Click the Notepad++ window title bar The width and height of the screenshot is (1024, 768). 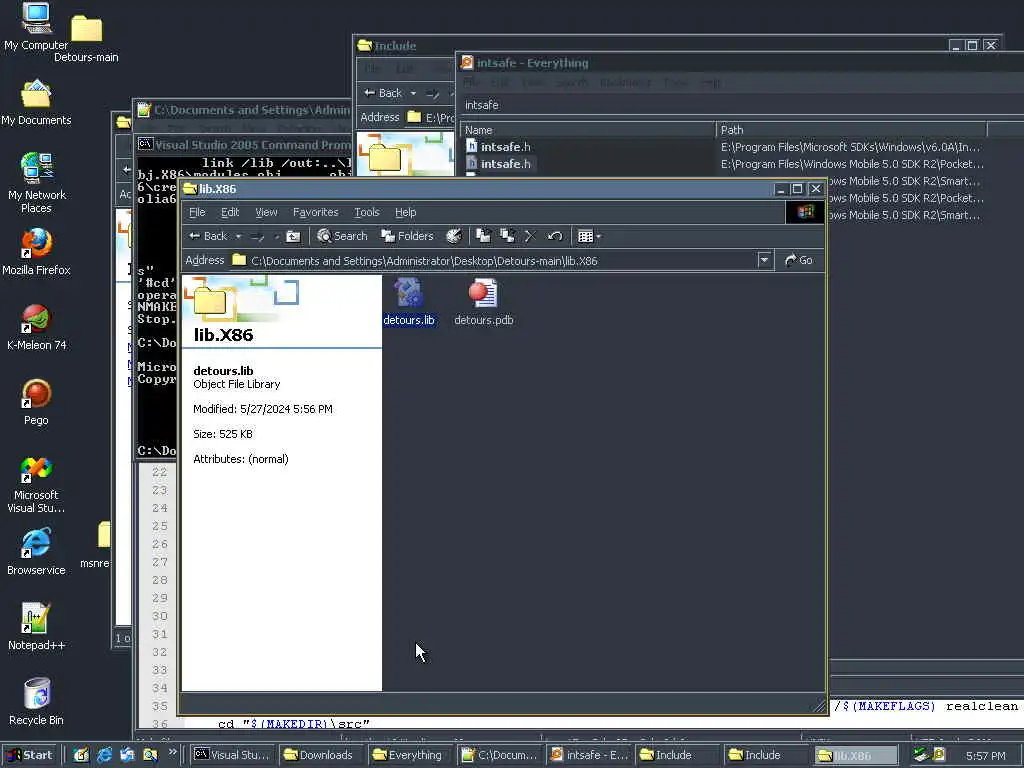tap(243, 110)
